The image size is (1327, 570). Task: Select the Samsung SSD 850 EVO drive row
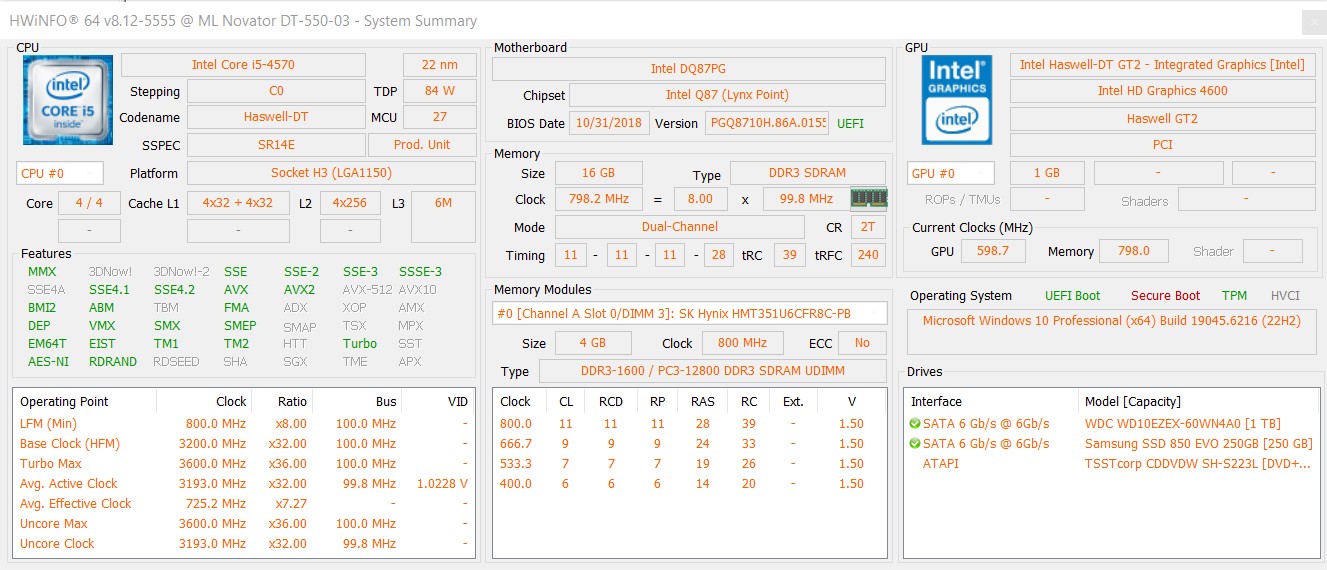point(1110,443)
